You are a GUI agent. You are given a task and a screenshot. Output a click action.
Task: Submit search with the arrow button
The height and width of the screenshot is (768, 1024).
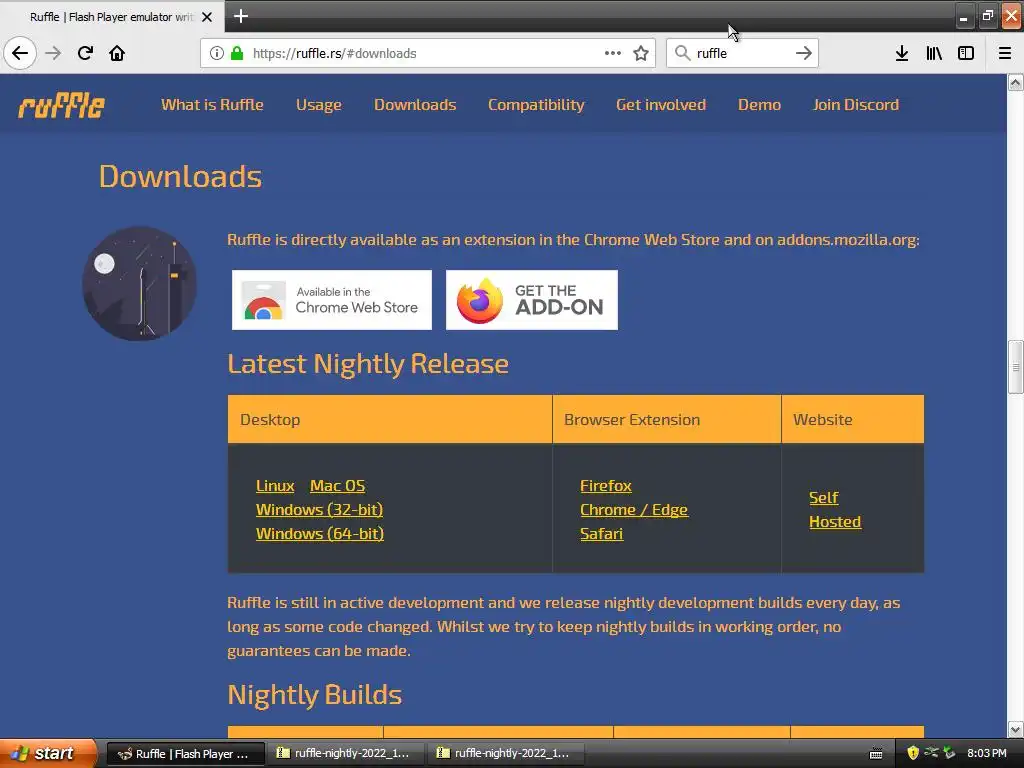804,53
